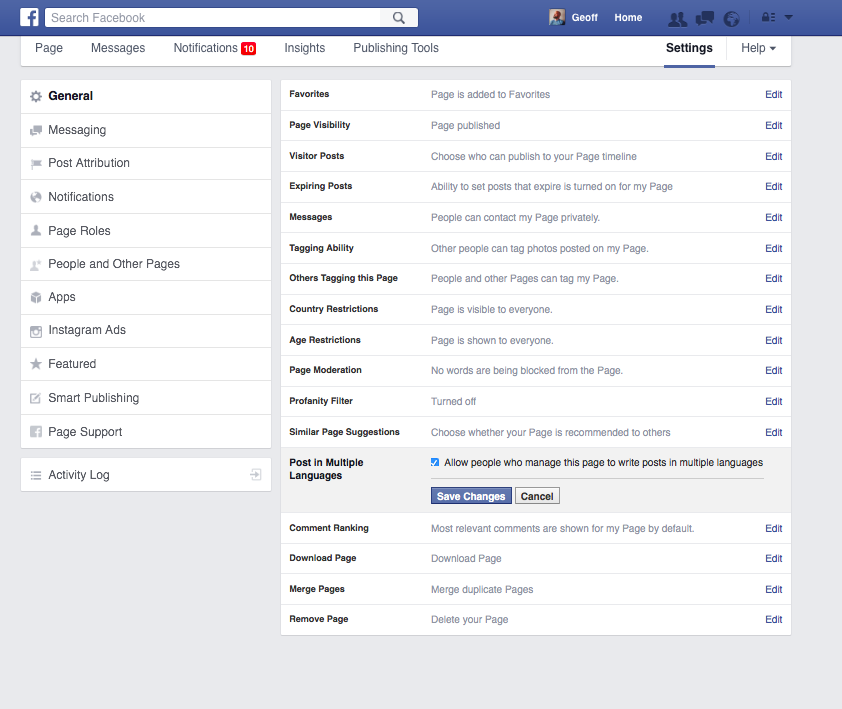Open the account menu down arrow

click(789, 18)
